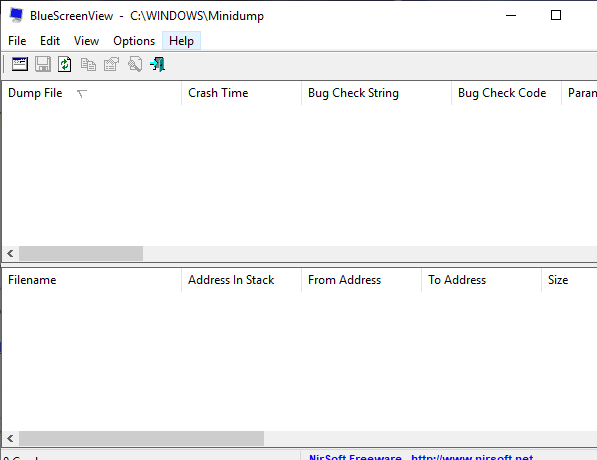Open the Options menu
This screenshot has height=460, width=597.
(134, 41)
